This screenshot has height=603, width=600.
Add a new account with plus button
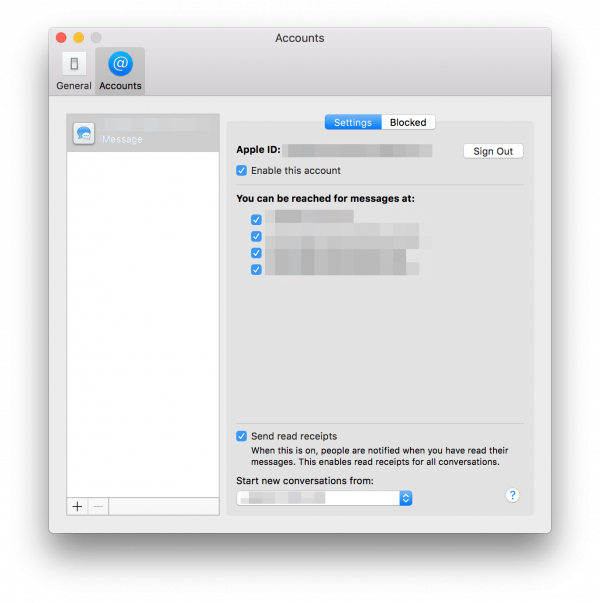pyautogui.click(x=77, y=506)
